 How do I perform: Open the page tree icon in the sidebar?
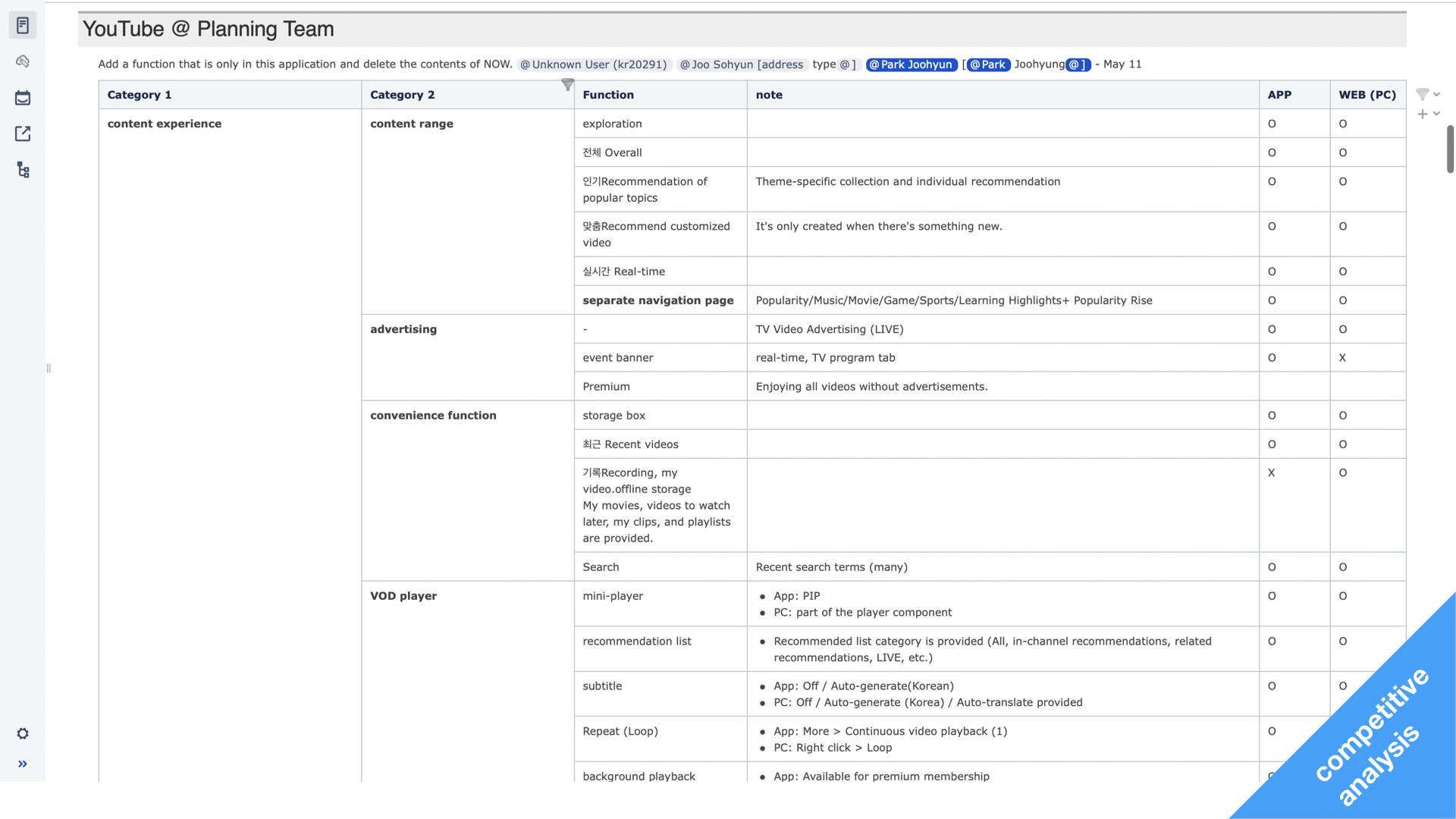tap(23, 170)
